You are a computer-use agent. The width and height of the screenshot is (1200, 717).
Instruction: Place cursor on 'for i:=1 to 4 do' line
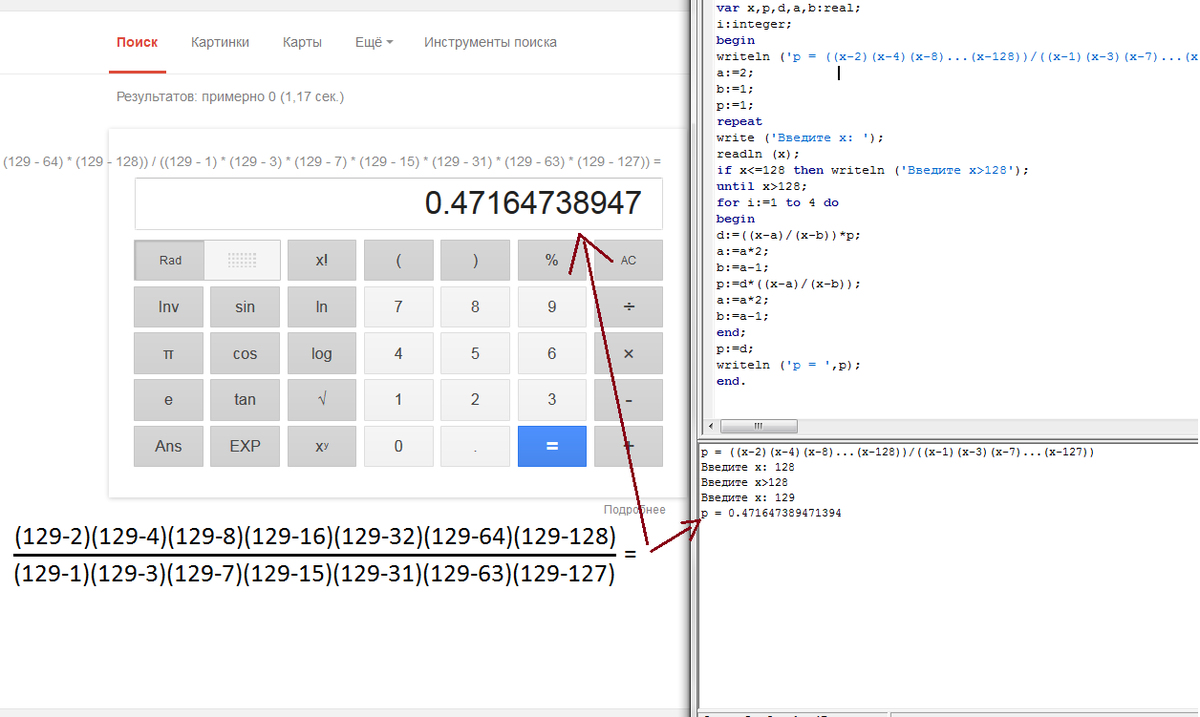tap(777, 202)
